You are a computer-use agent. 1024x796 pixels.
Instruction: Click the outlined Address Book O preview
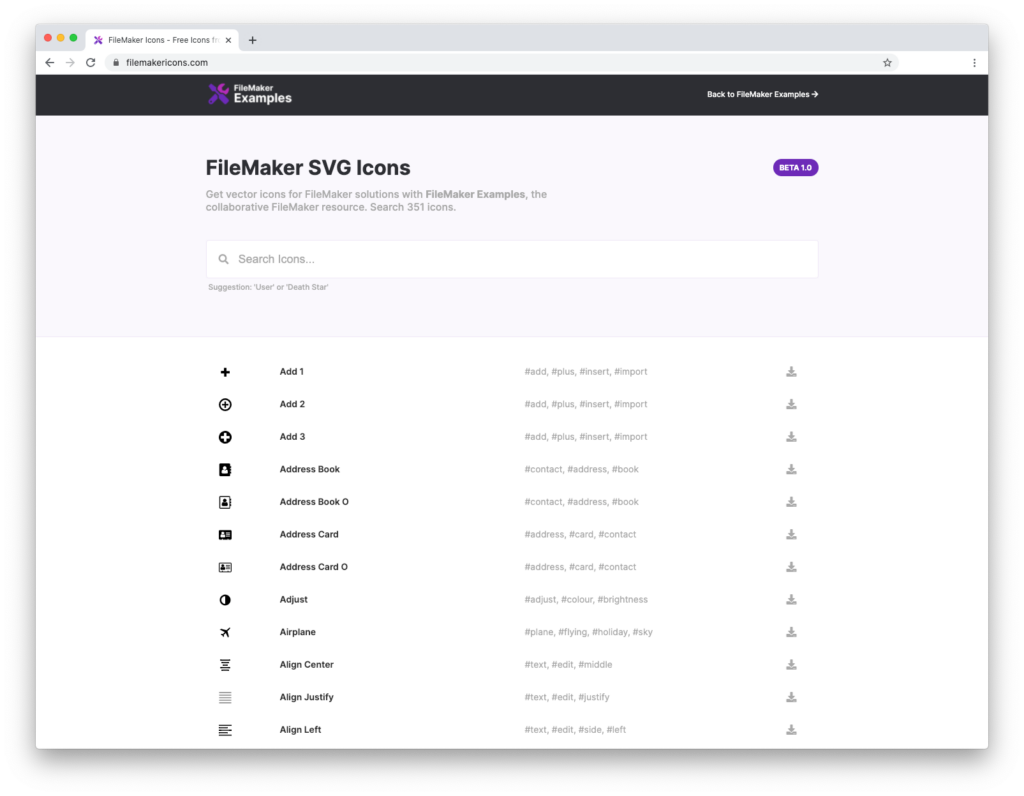pos(225,502)
